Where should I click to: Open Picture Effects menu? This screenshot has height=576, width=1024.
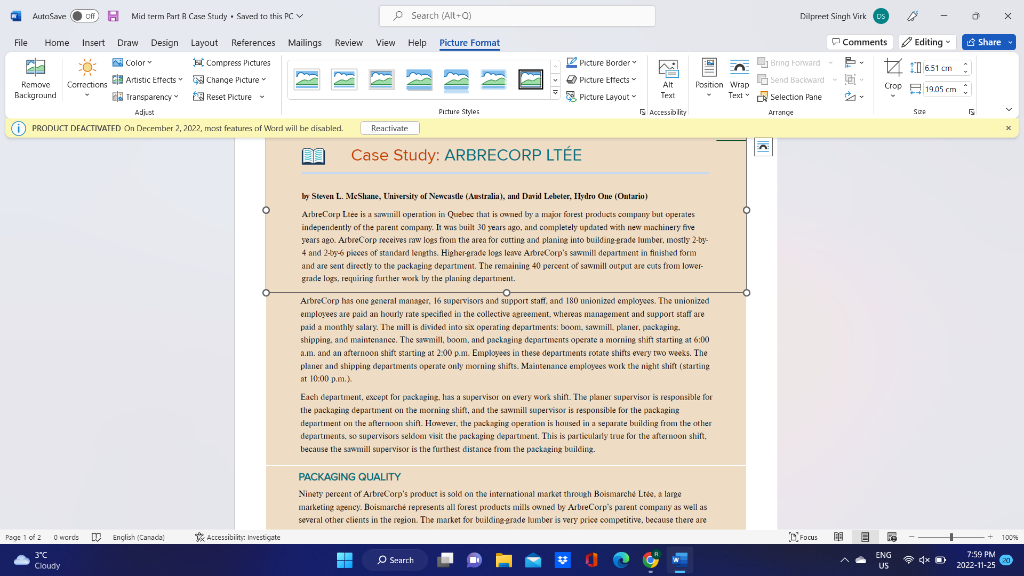coord(601,80)
